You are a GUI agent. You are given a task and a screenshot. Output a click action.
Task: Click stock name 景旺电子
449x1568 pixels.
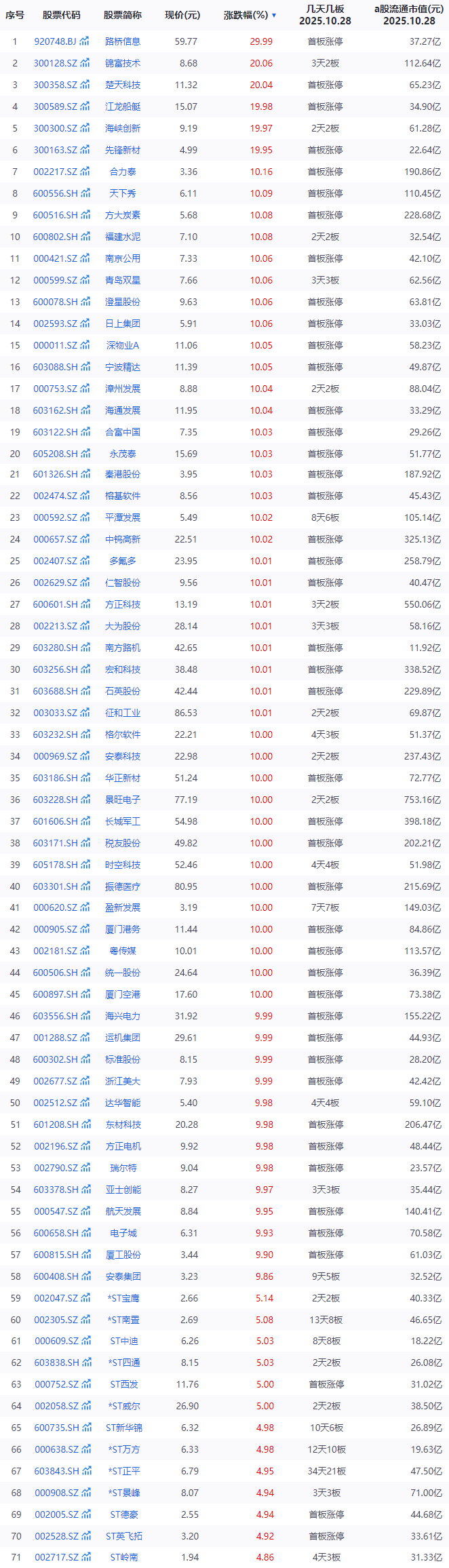click(123, 800)
